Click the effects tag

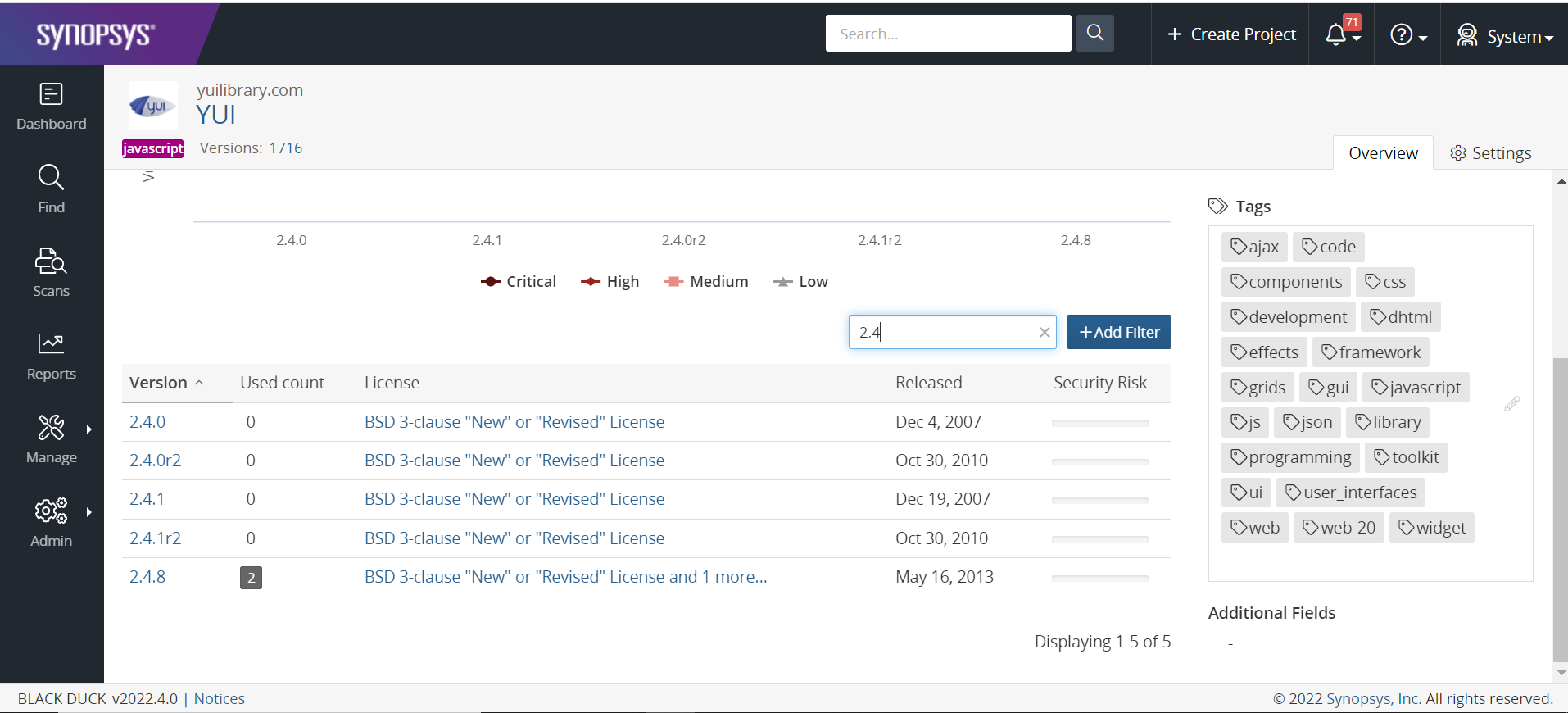coord(1264,352)
